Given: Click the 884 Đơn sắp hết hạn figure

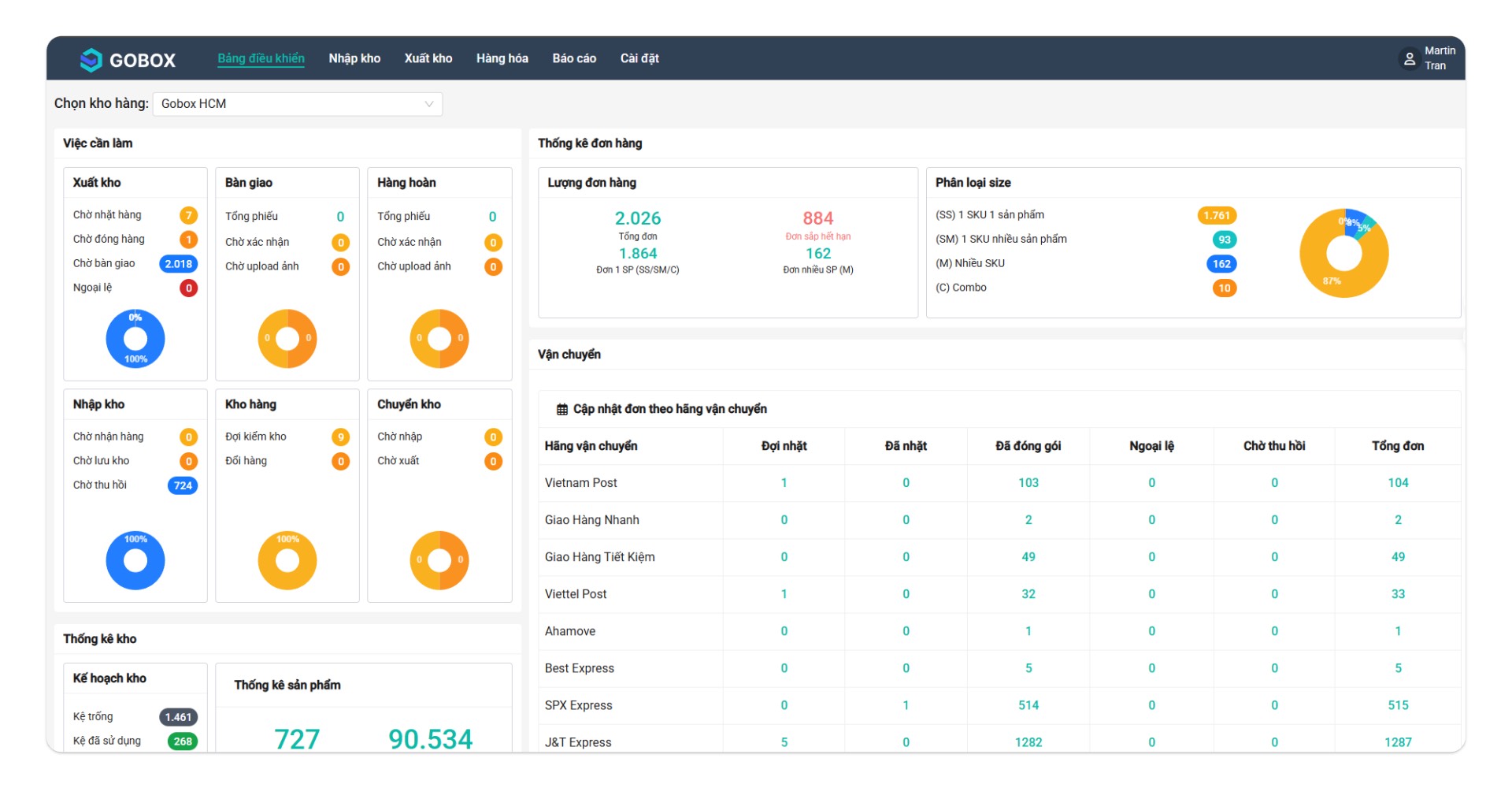Looking at the screenshot, I should pyautogui.click(x=817, y=218).
